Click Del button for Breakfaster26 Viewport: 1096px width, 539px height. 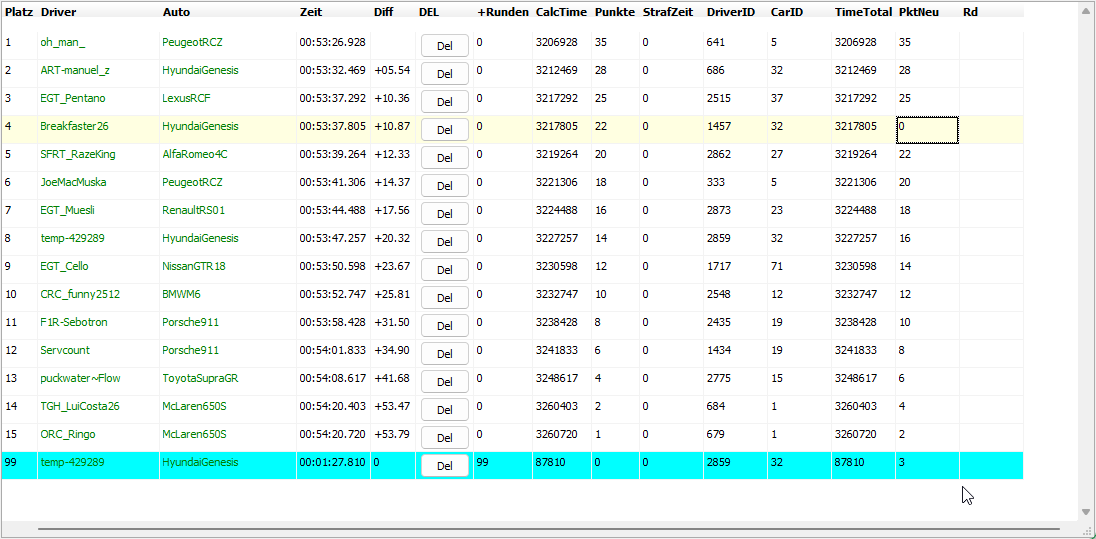pyautogui.click(x=445, y=130)
